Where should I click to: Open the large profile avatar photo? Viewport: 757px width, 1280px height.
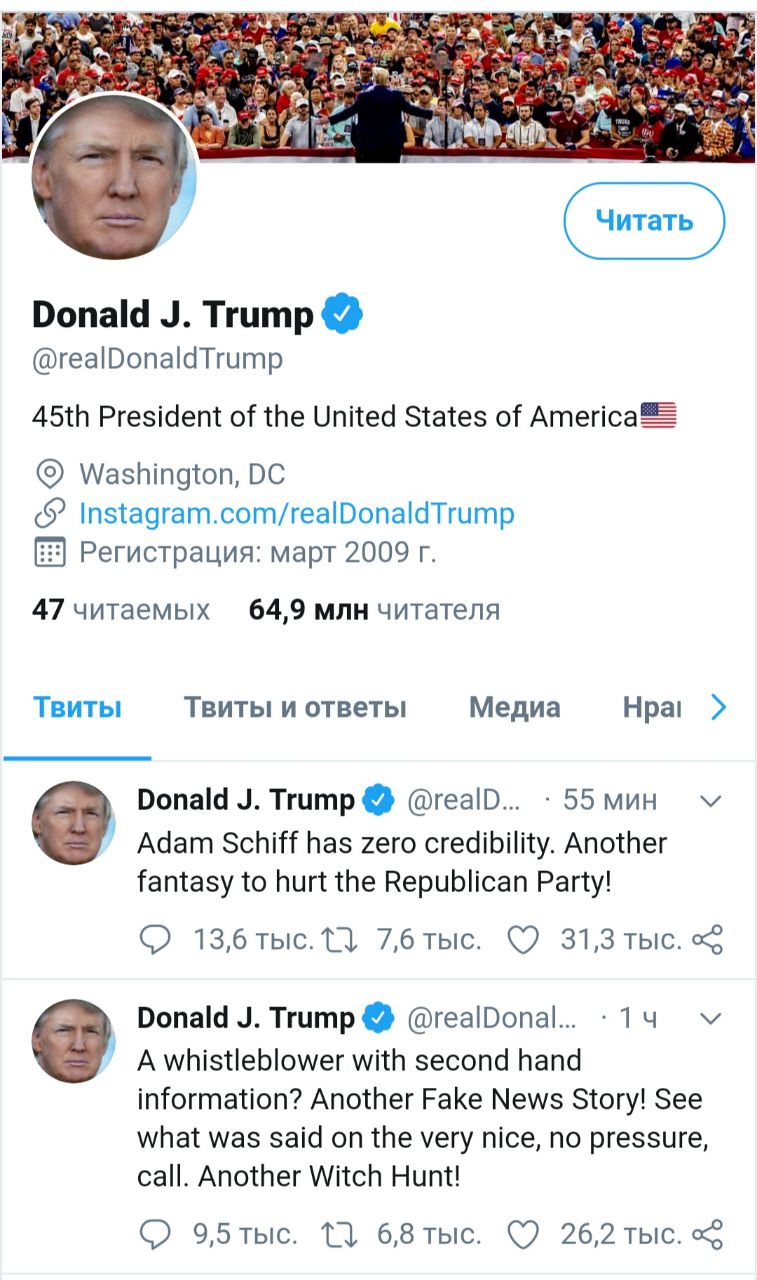click(x=114, y=177)
